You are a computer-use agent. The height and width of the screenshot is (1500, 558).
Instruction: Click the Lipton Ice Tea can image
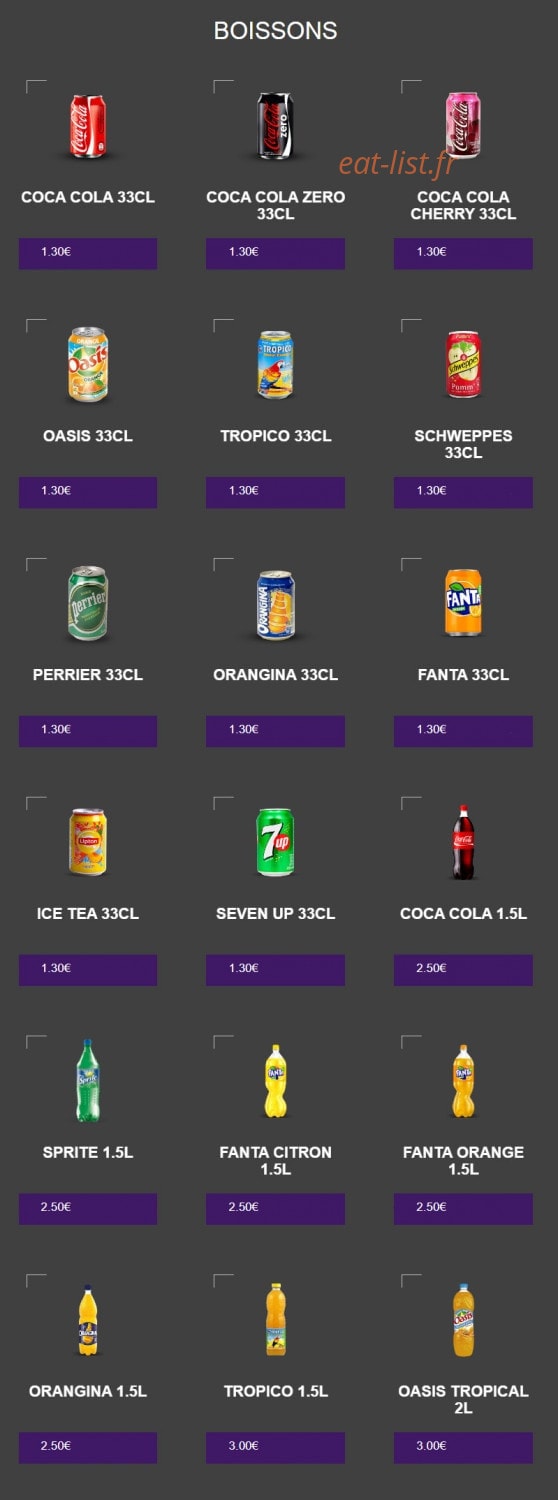click(x=87, y=843)
